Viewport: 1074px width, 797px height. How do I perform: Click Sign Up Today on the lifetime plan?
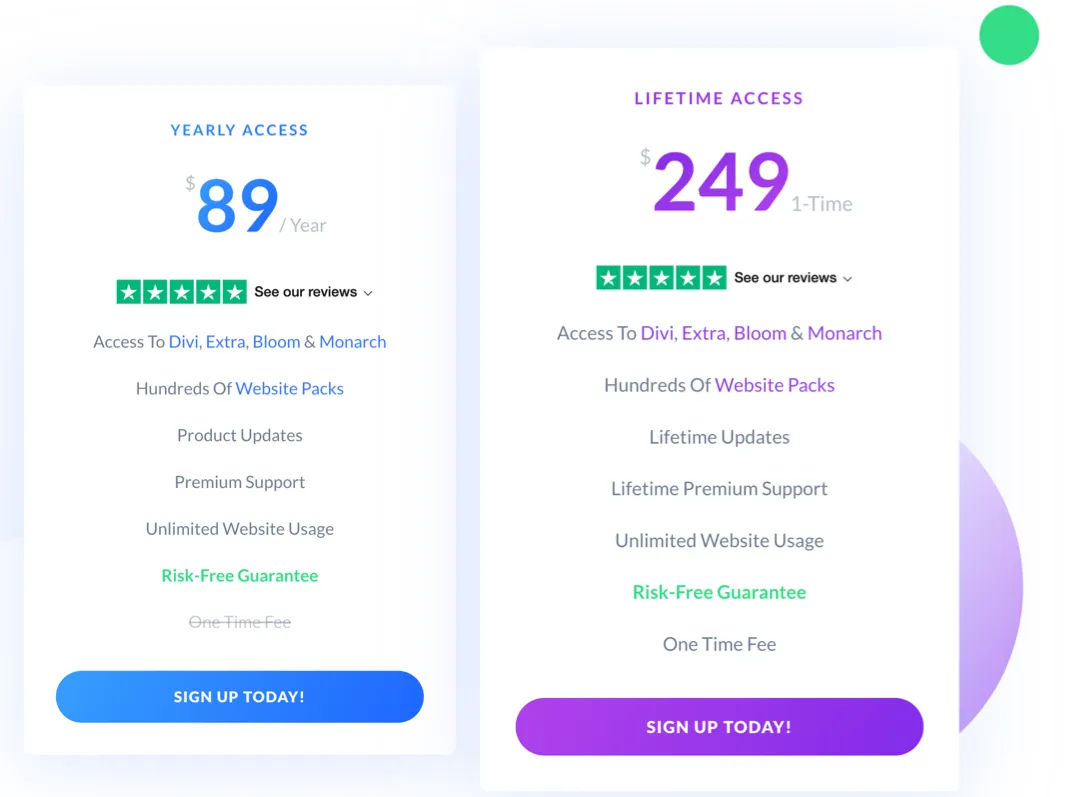[x=719, y=726]
